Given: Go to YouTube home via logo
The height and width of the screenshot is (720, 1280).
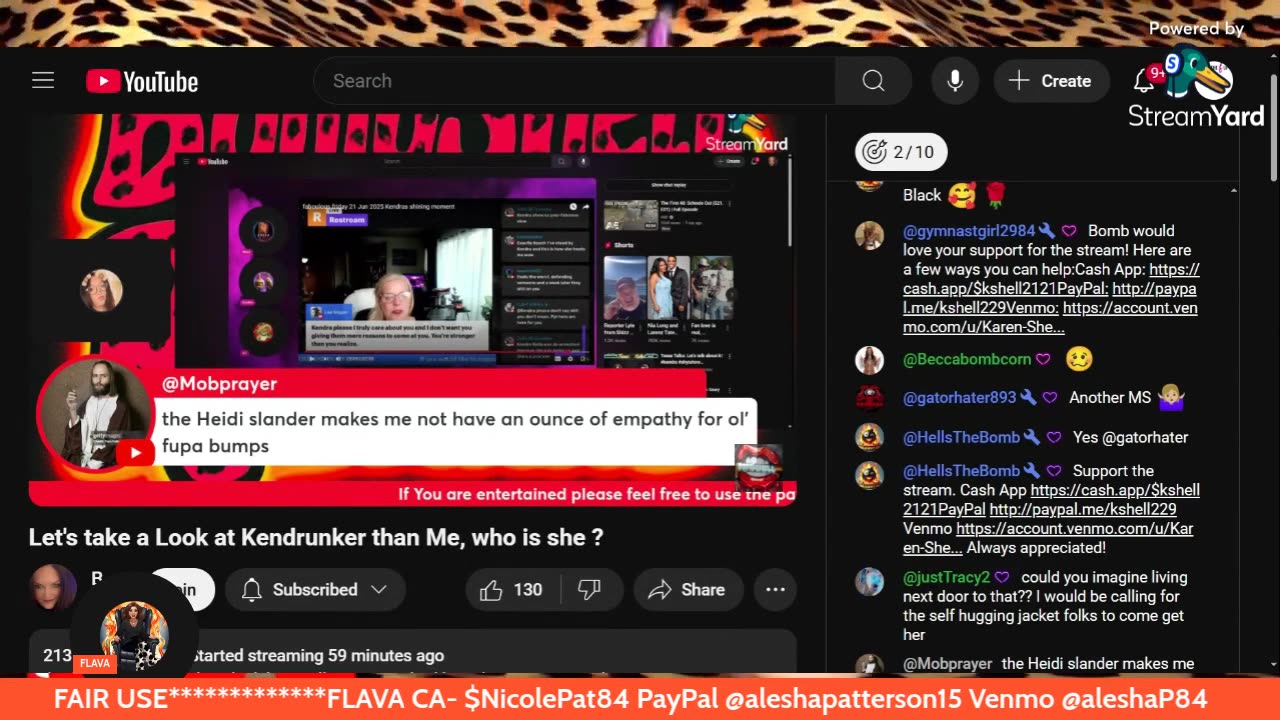Looking at the screenshot, I should coord(142,81).
